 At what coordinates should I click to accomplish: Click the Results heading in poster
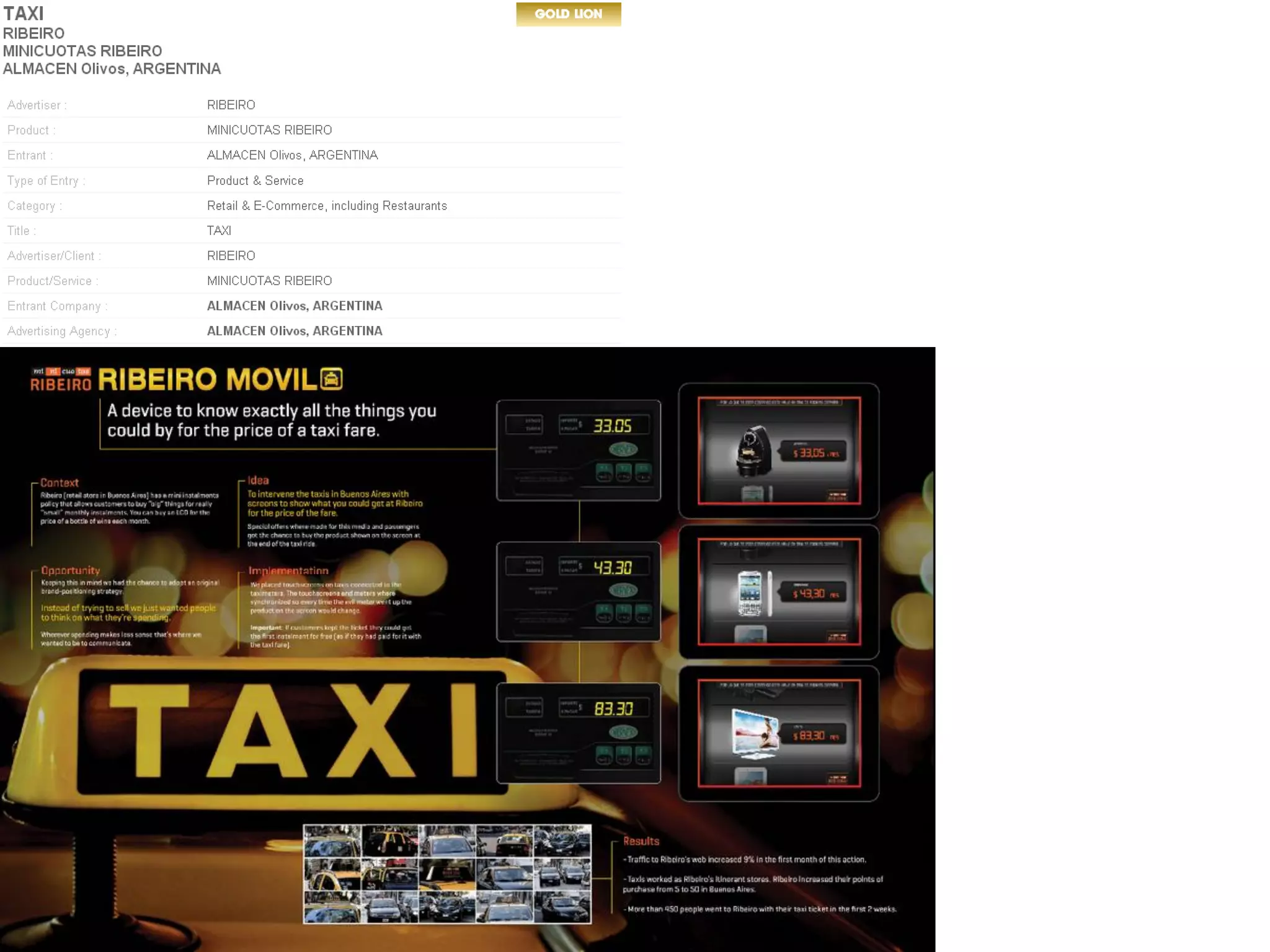tap(641, 841)
